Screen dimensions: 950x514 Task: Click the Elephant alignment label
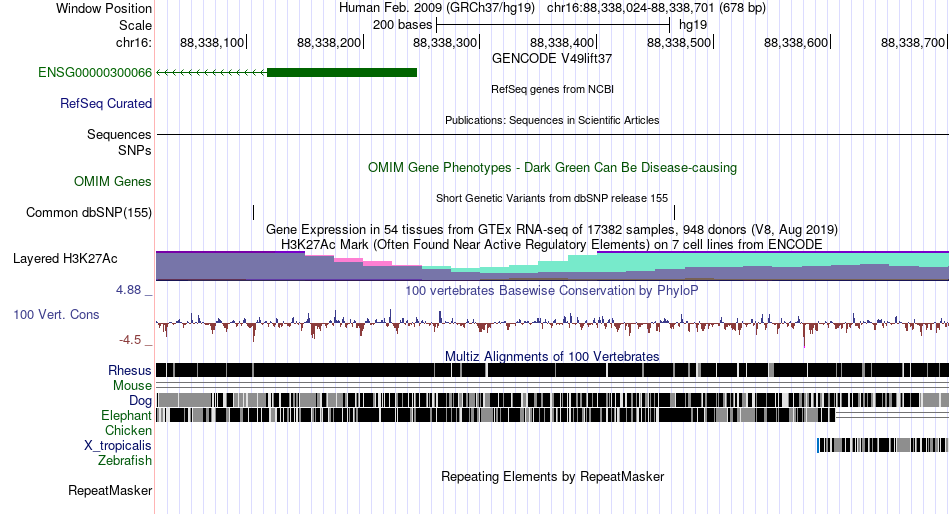126,416
